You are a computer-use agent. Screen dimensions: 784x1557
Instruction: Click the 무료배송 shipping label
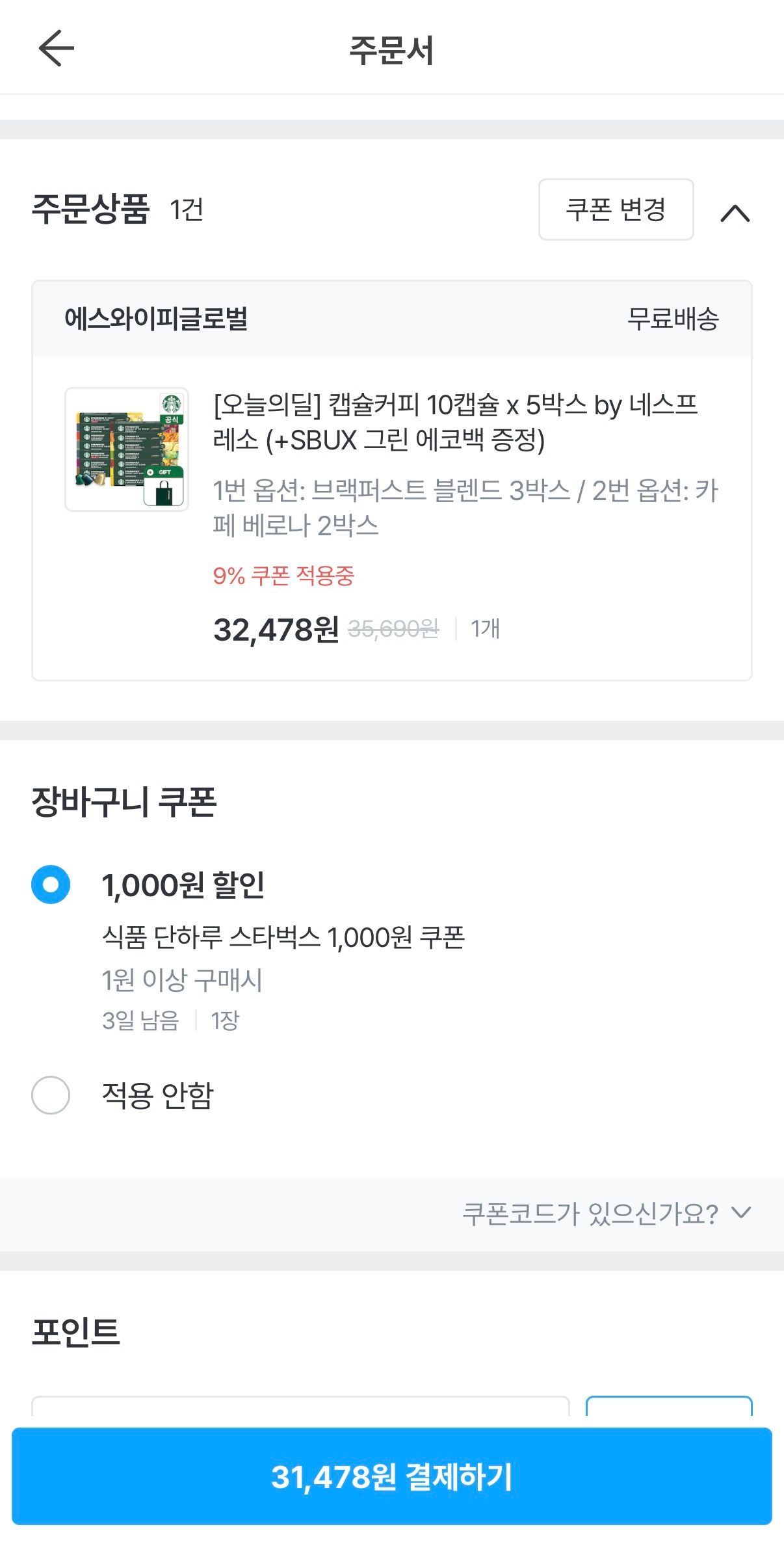click(x=673, y=319)
